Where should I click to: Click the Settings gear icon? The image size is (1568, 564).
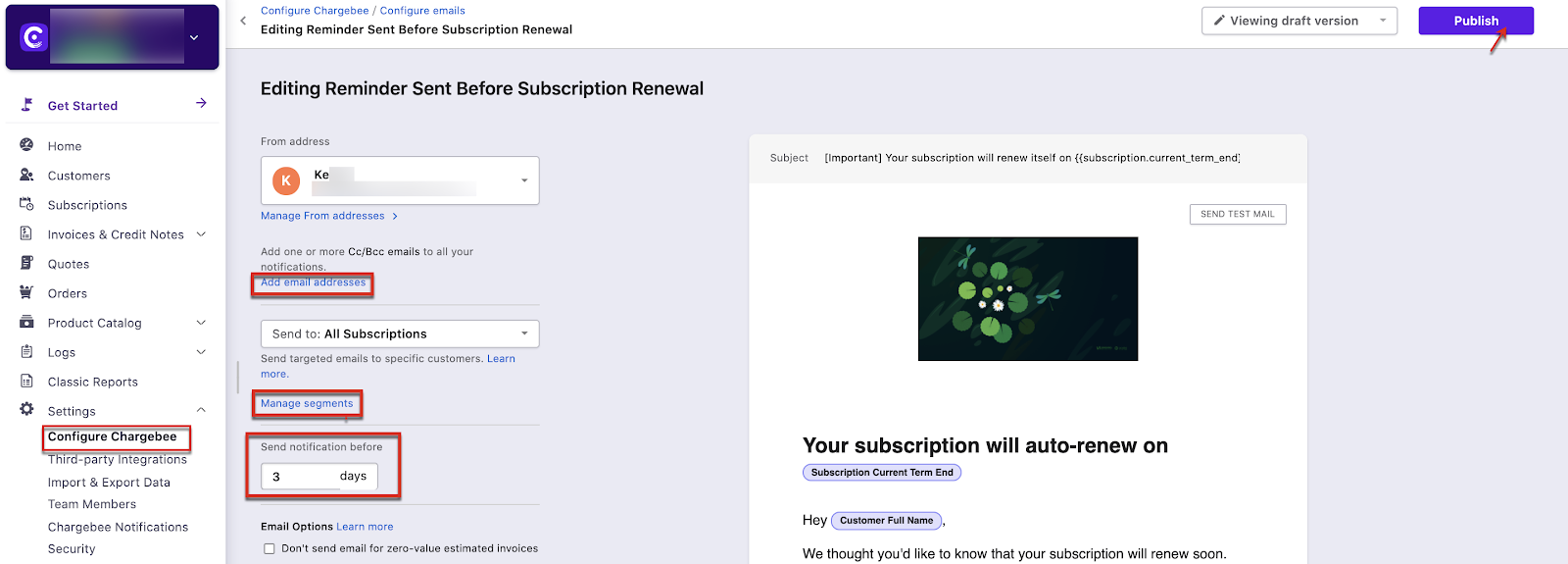point(26,410)
